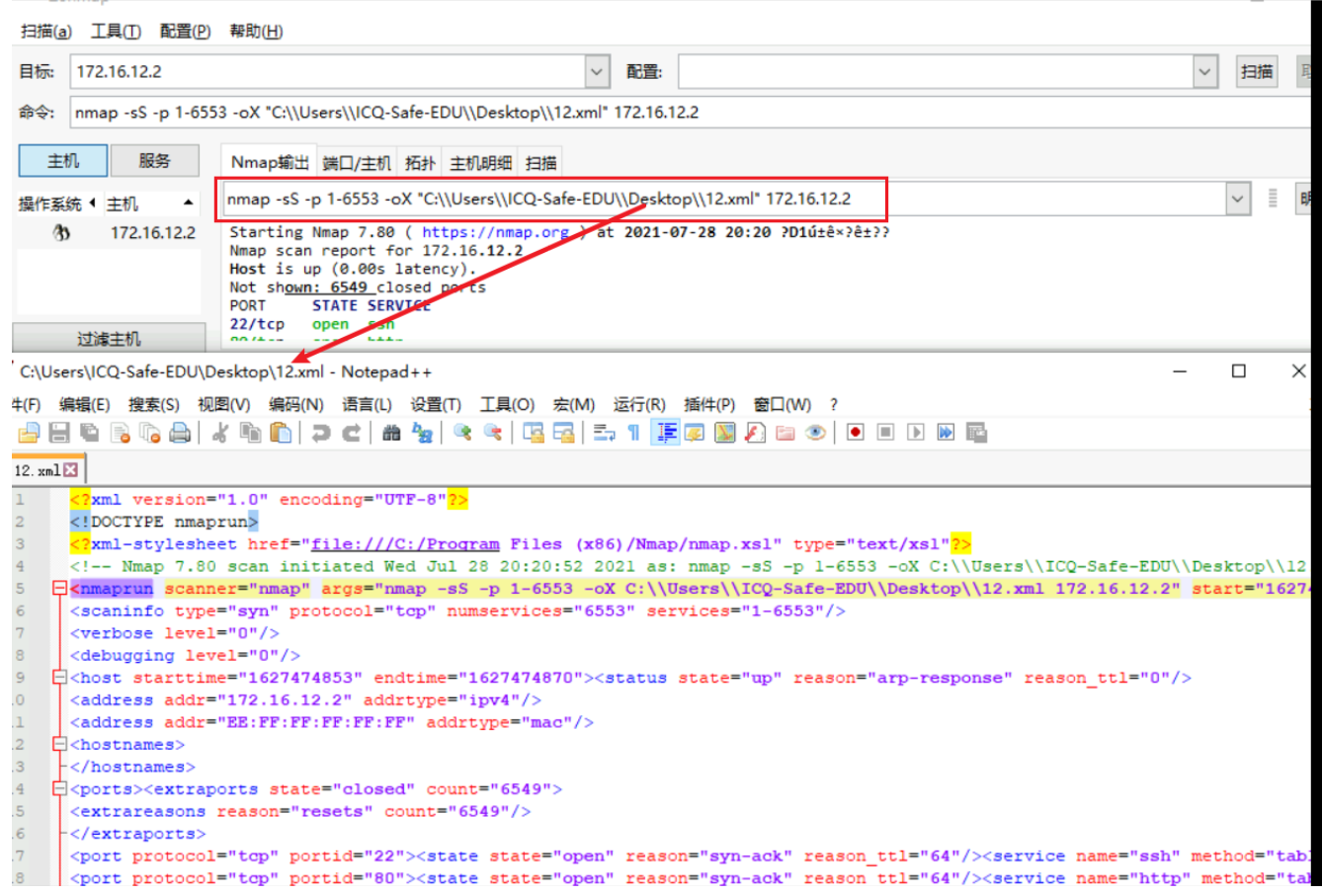1322x896 pixels.
Task: Click the Print icon in Notepad++ toolbar
Action: coord(180,433)
